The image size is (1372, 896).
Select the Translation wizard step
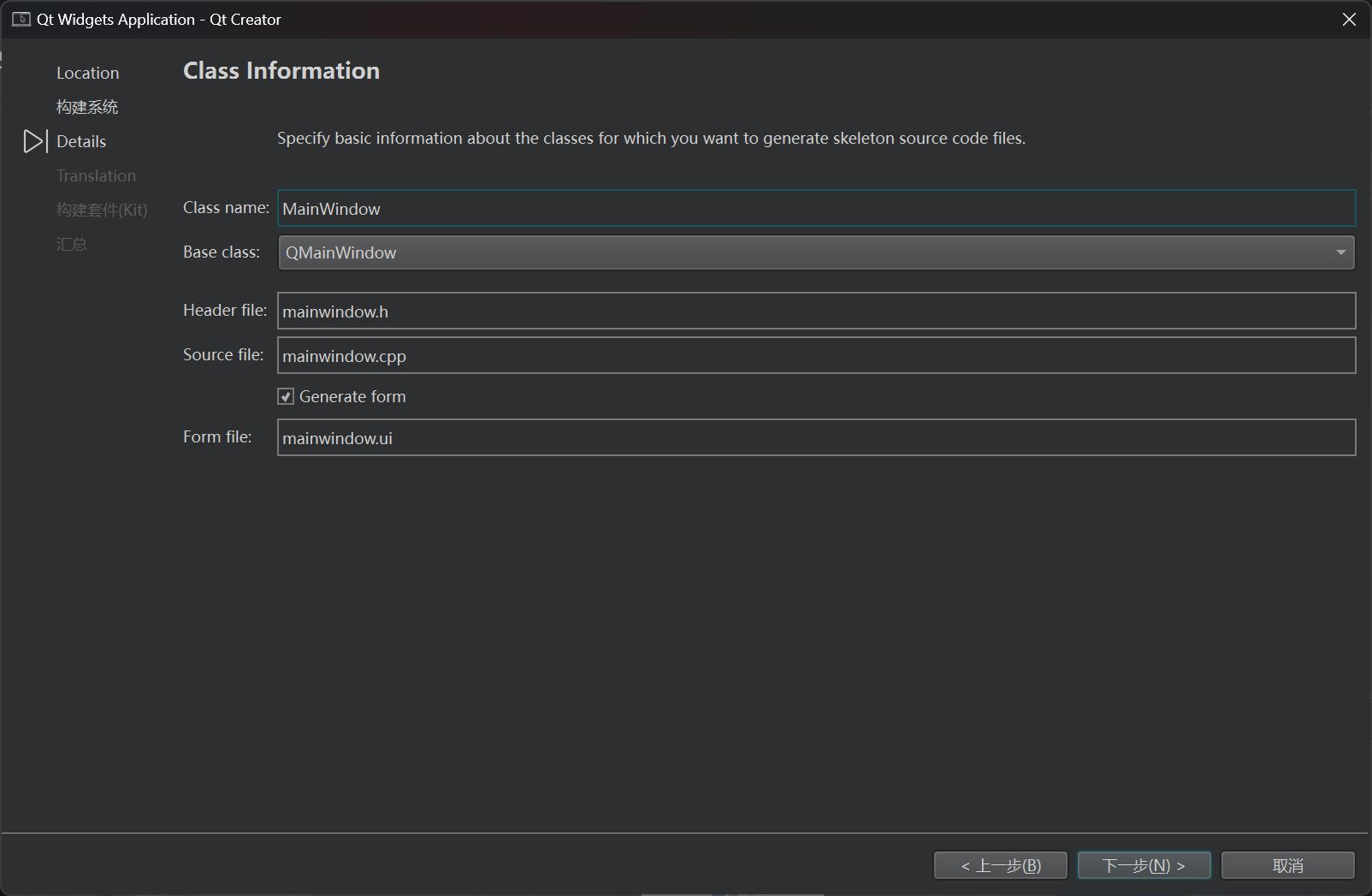click(x=96, y=175)
